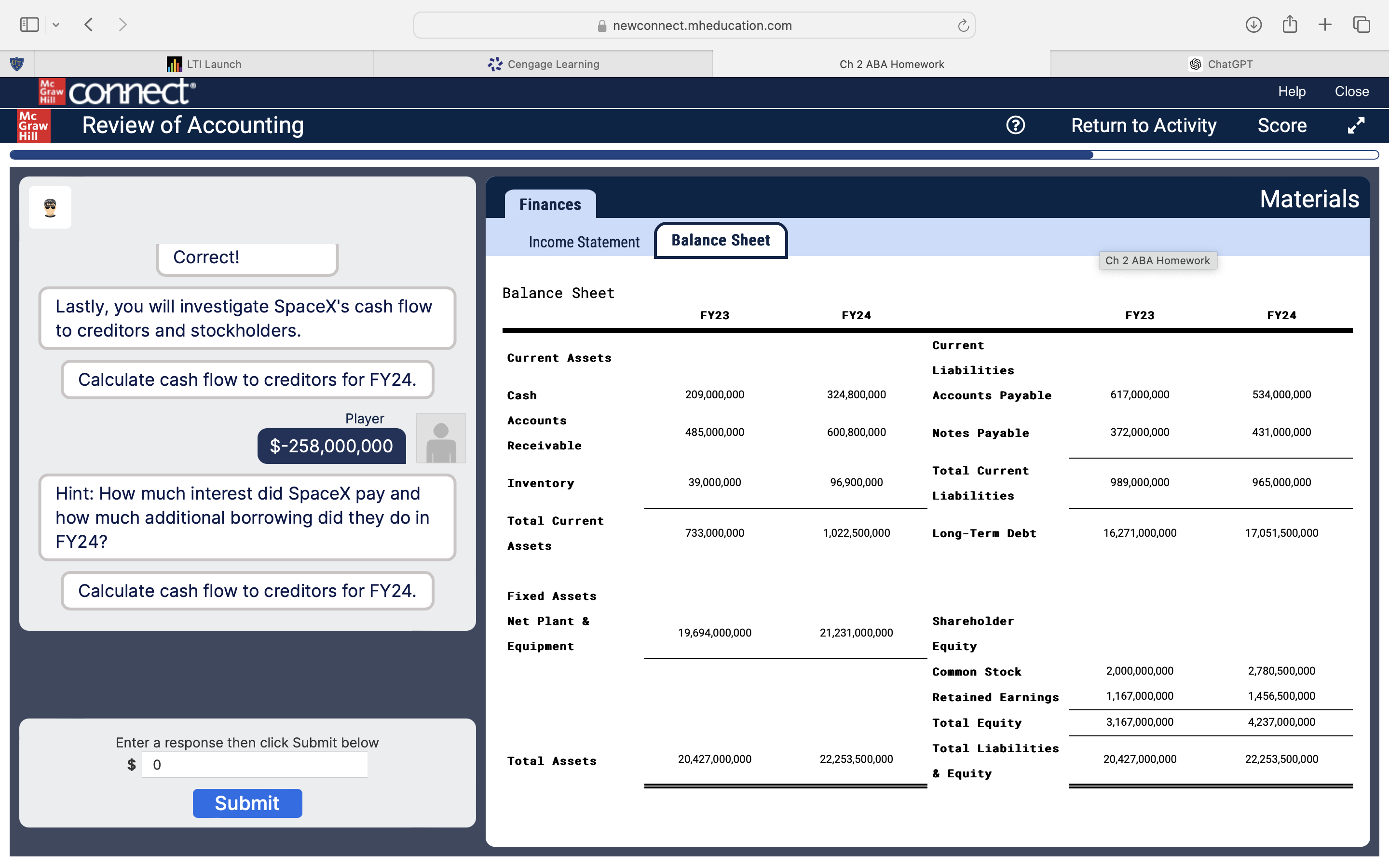Image resolution: width=1389 pixels, height=868 pixels.
Task: Go back with the browser back arrow
Action: [x=88, y=25]
